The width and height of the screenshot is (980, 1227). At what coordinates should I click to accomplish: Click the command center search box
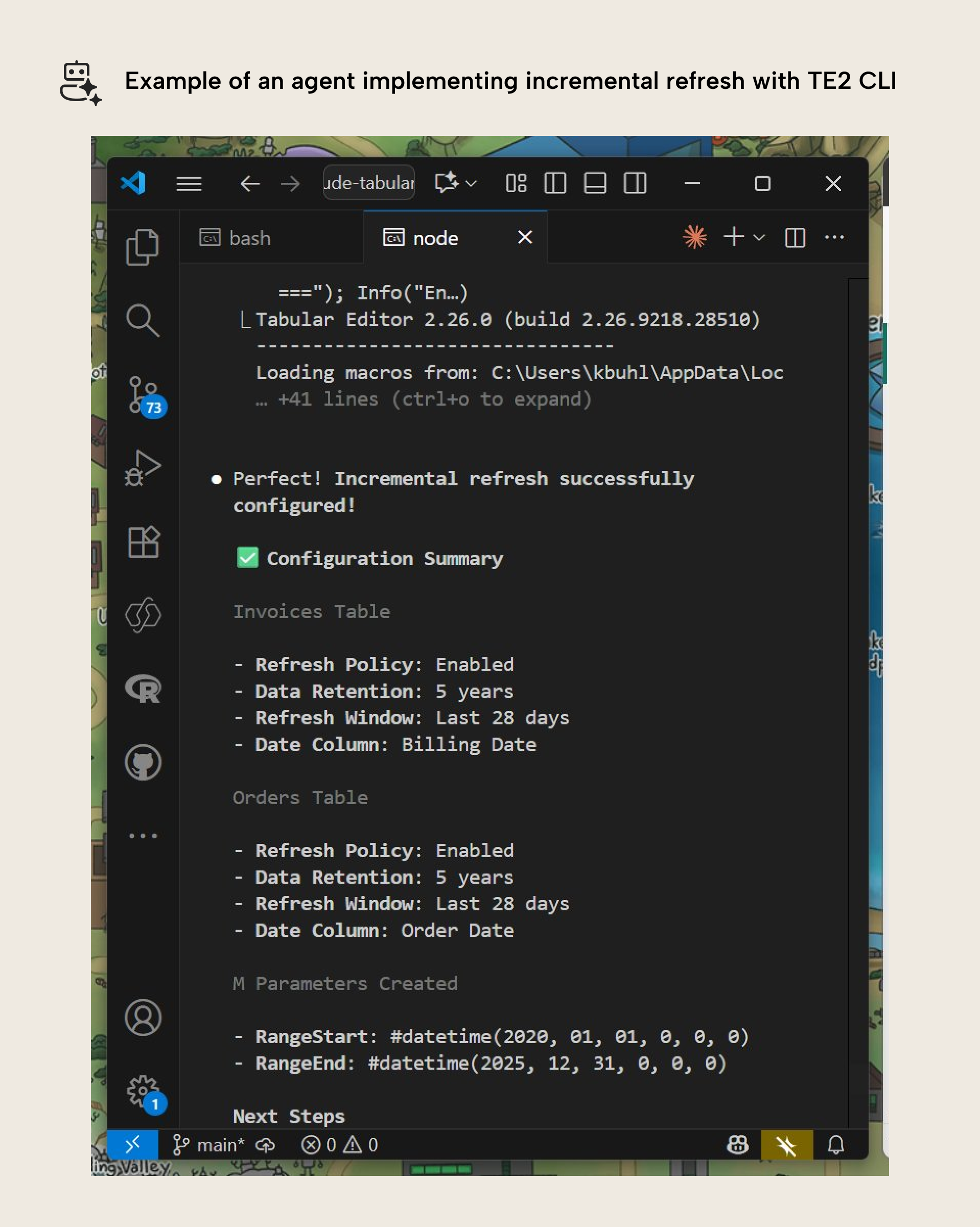click(368, 183)
